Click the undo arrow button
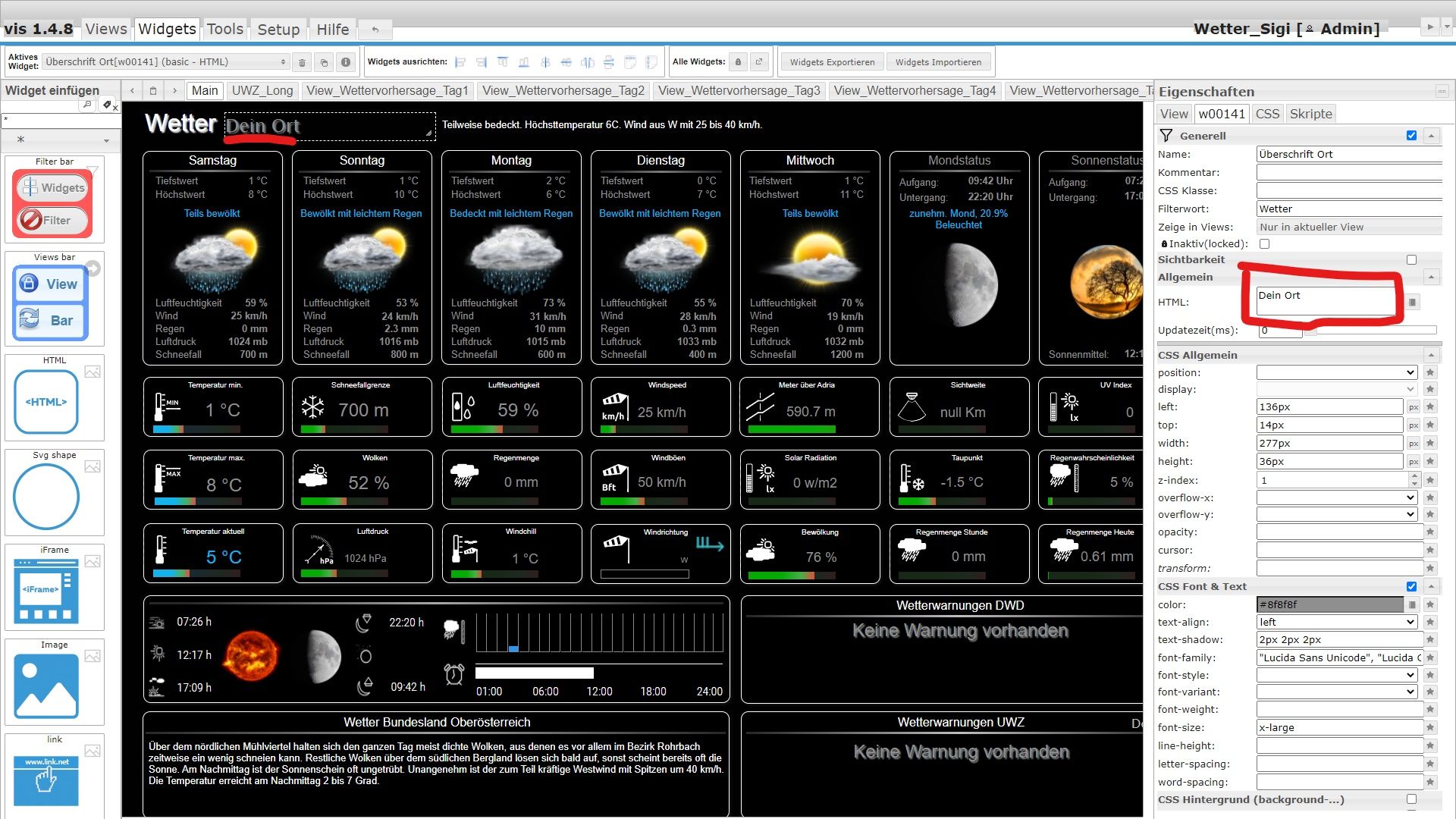 [375, 30]
